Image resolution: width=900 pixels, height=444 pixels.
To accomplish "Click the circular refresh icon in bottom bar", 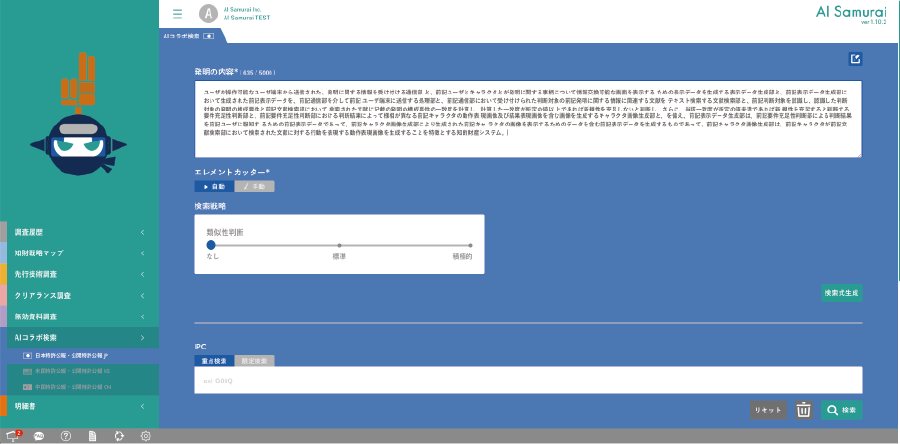I will (x=119, y=436).
